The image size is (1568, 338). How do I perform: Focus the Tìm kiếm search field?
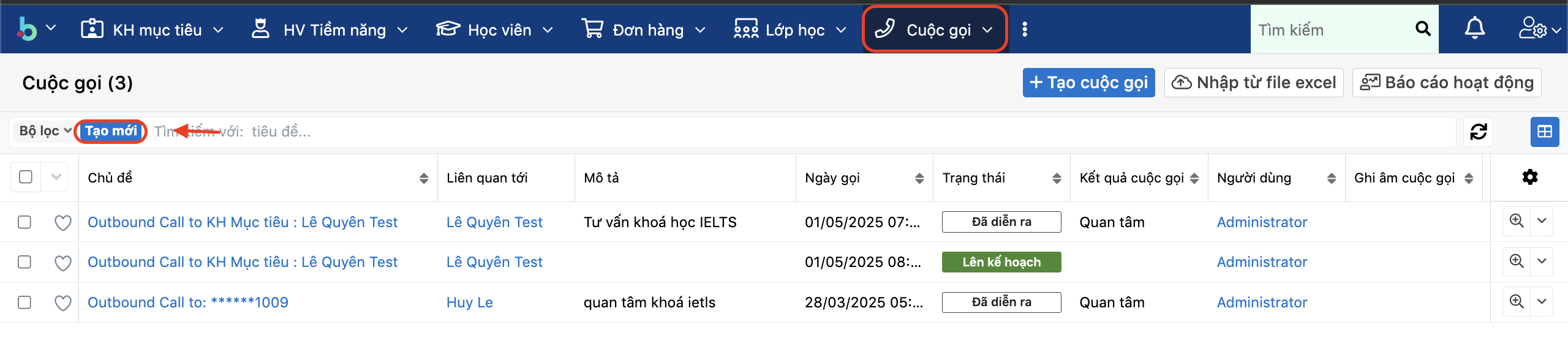1329,29
